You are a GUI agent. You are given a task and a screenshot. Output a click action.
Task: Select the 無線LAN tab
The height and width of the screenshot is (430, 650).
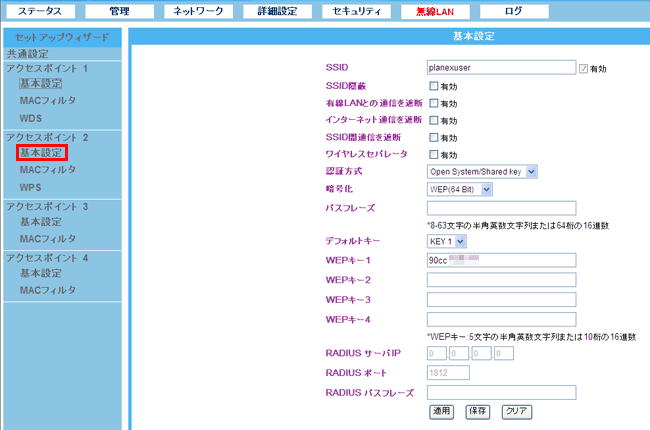435,11
